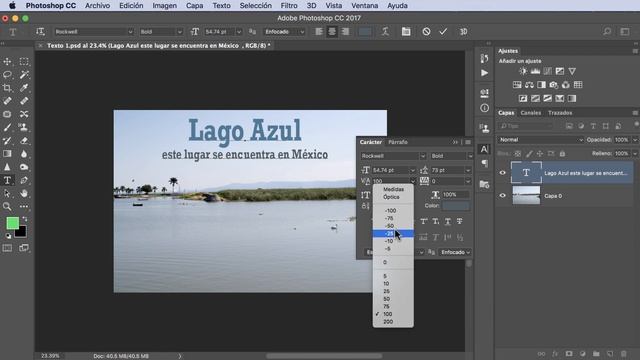The height and width of the screenshot is (360, 640).
Task: Open leading 73 pt dropdown
Action: [x=468, y=170]
